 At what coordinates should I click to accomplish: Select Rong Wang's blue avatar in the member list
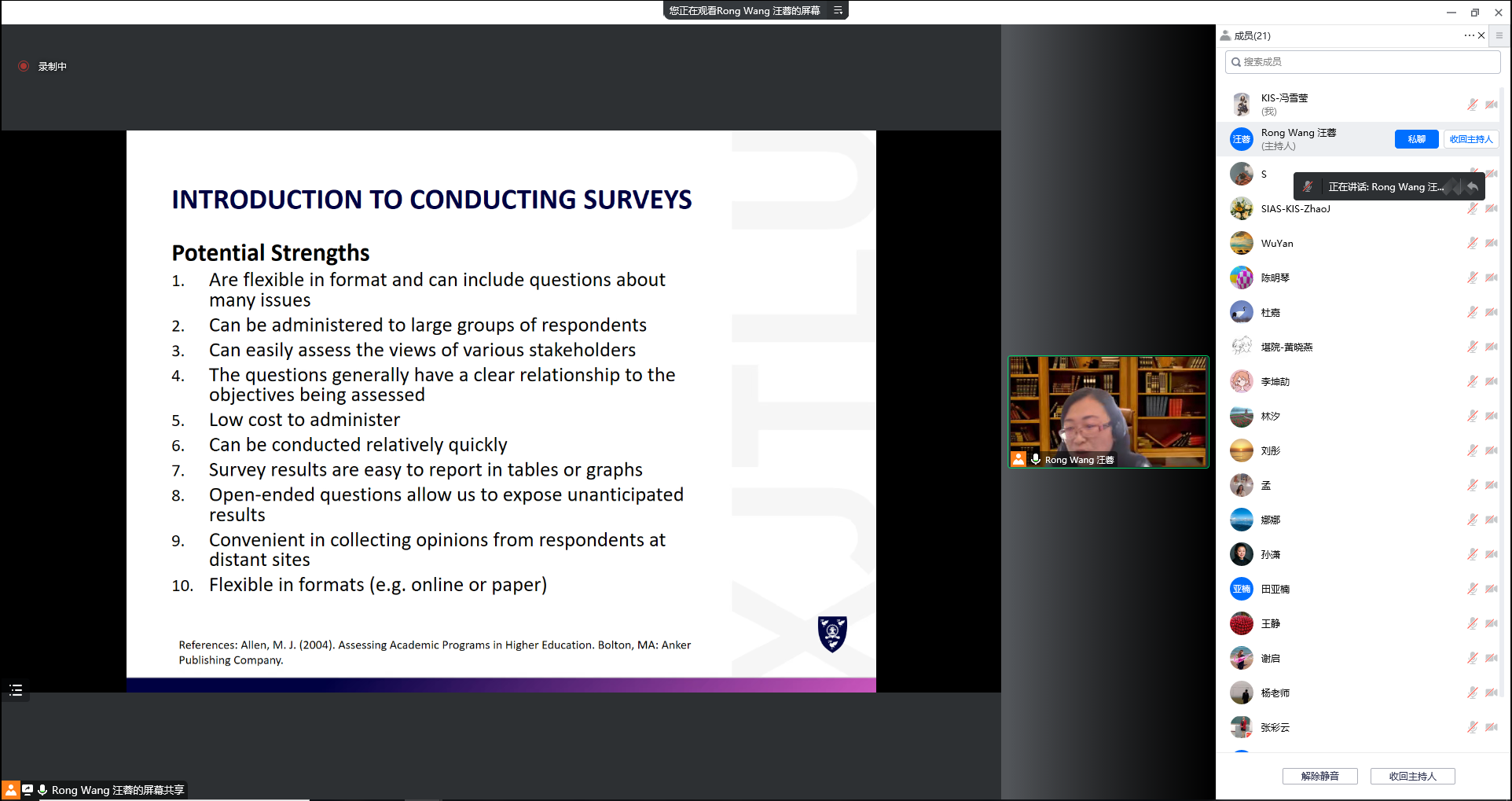pyautogui.click(x=1242, y=139)
